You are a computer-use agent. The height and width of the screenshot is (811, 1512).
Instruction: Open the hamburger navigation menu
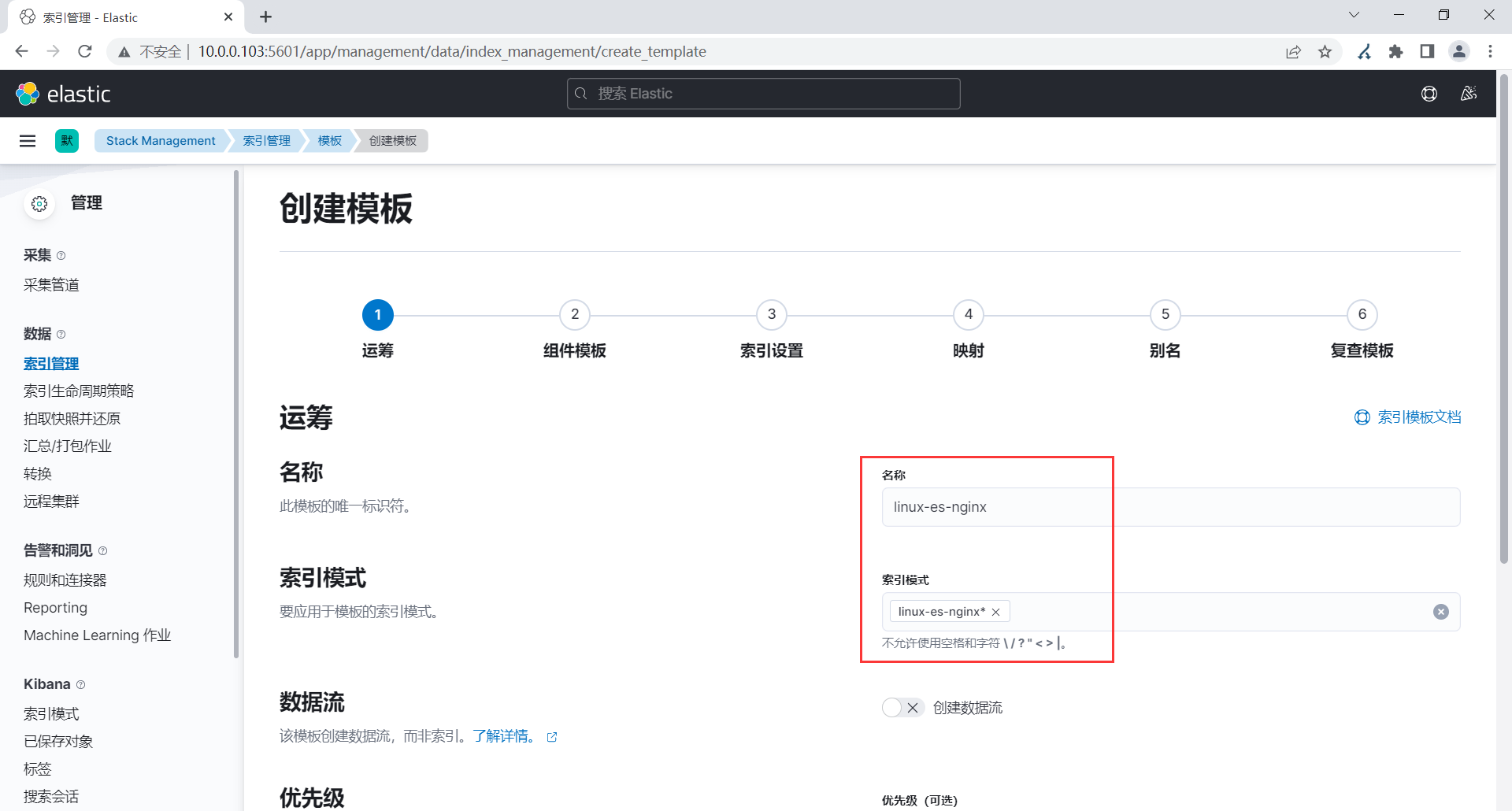28,141
